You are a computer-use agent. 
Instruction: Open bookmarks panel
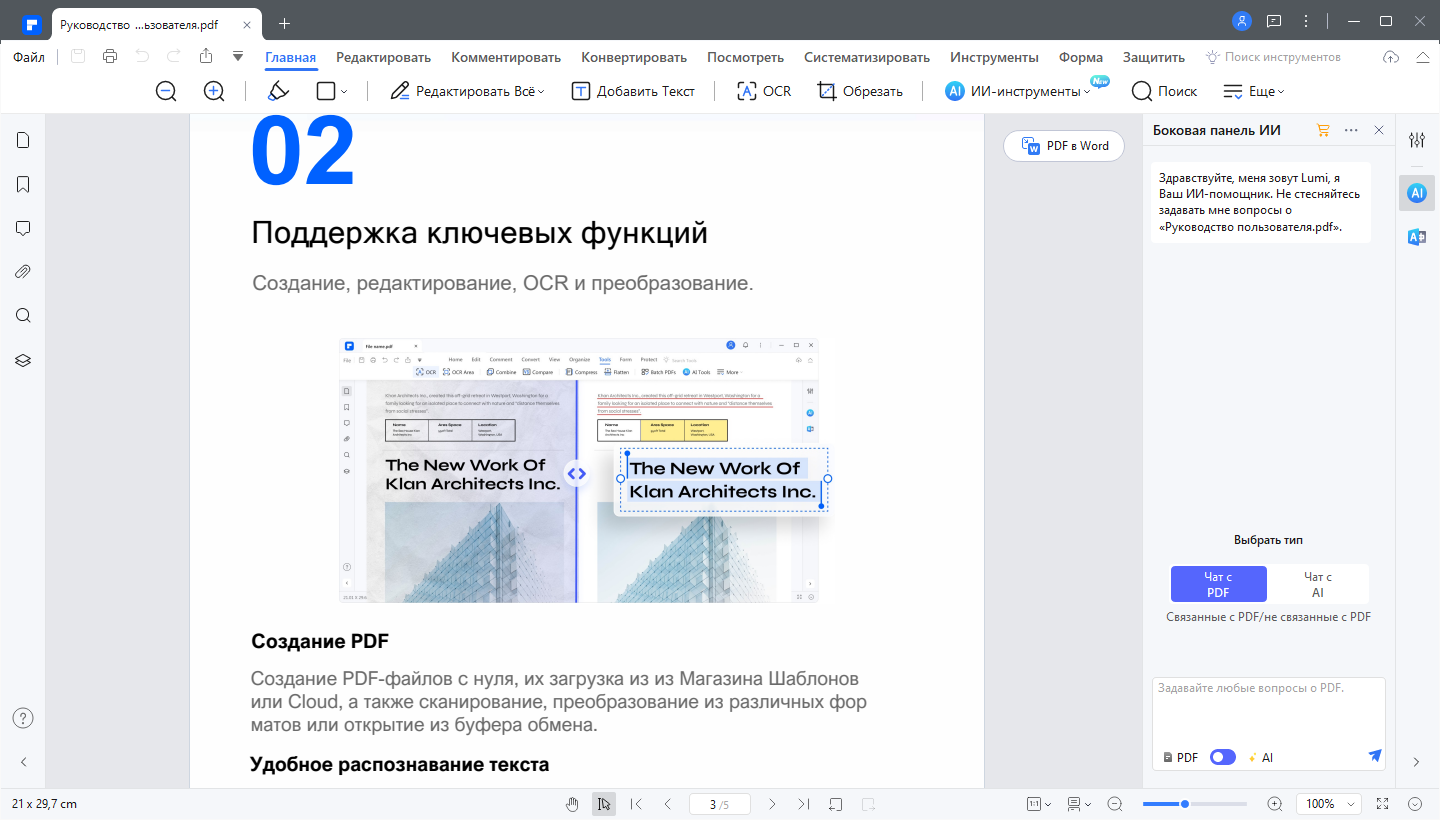23,184
